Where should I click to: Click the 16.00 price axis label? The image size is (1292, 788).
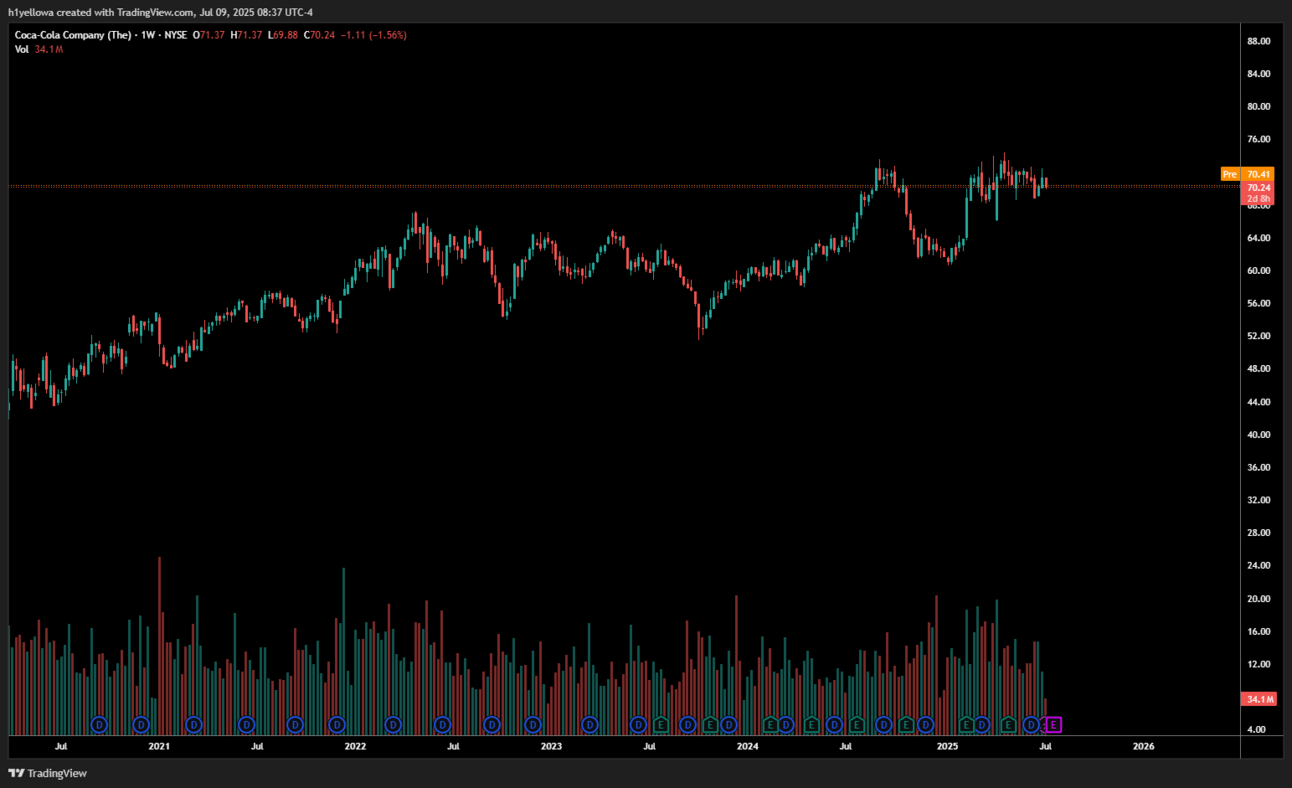1258,632
